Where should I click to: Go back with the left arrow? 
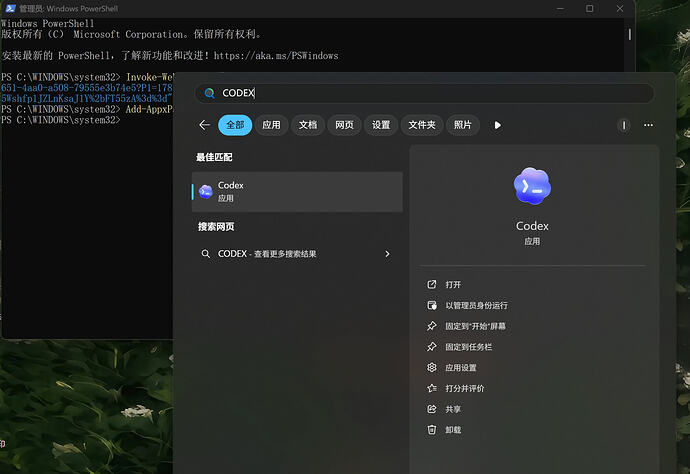point(204,125)
